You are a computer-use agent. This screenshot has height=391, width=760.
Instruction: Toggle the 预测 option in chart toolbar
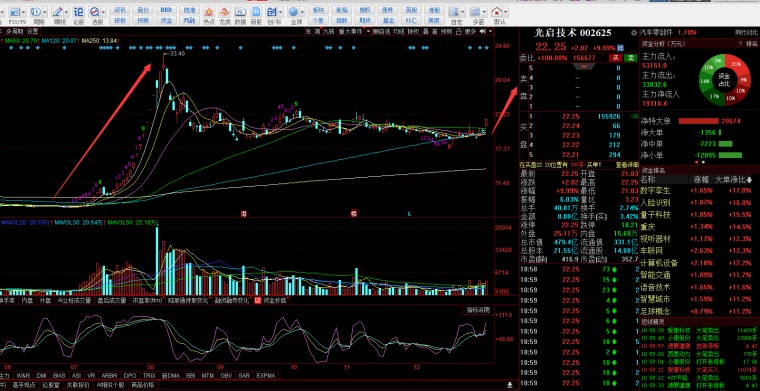446,31
